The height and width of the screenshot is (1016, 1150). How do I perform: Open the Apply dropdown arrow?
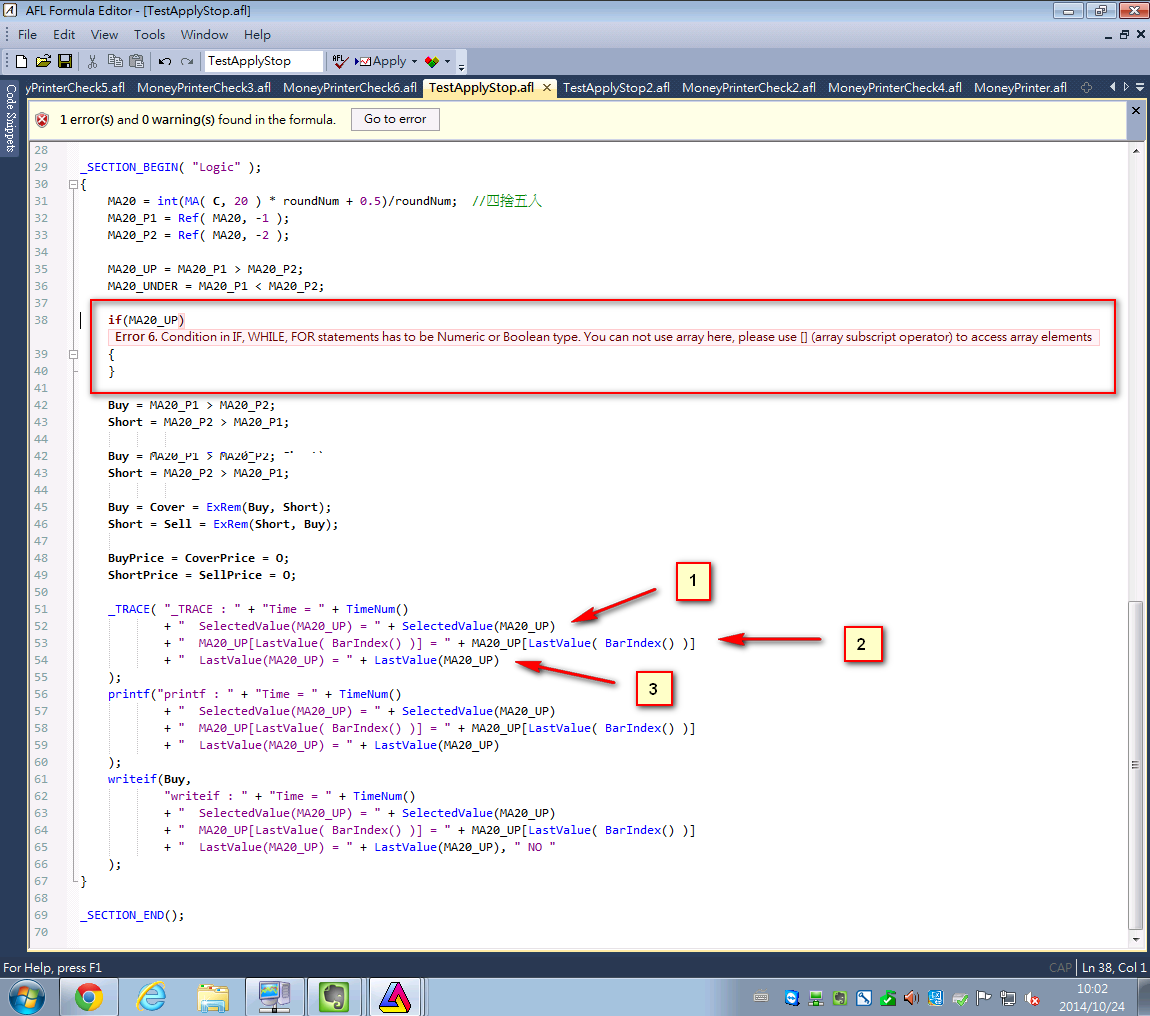coord(414,62)
